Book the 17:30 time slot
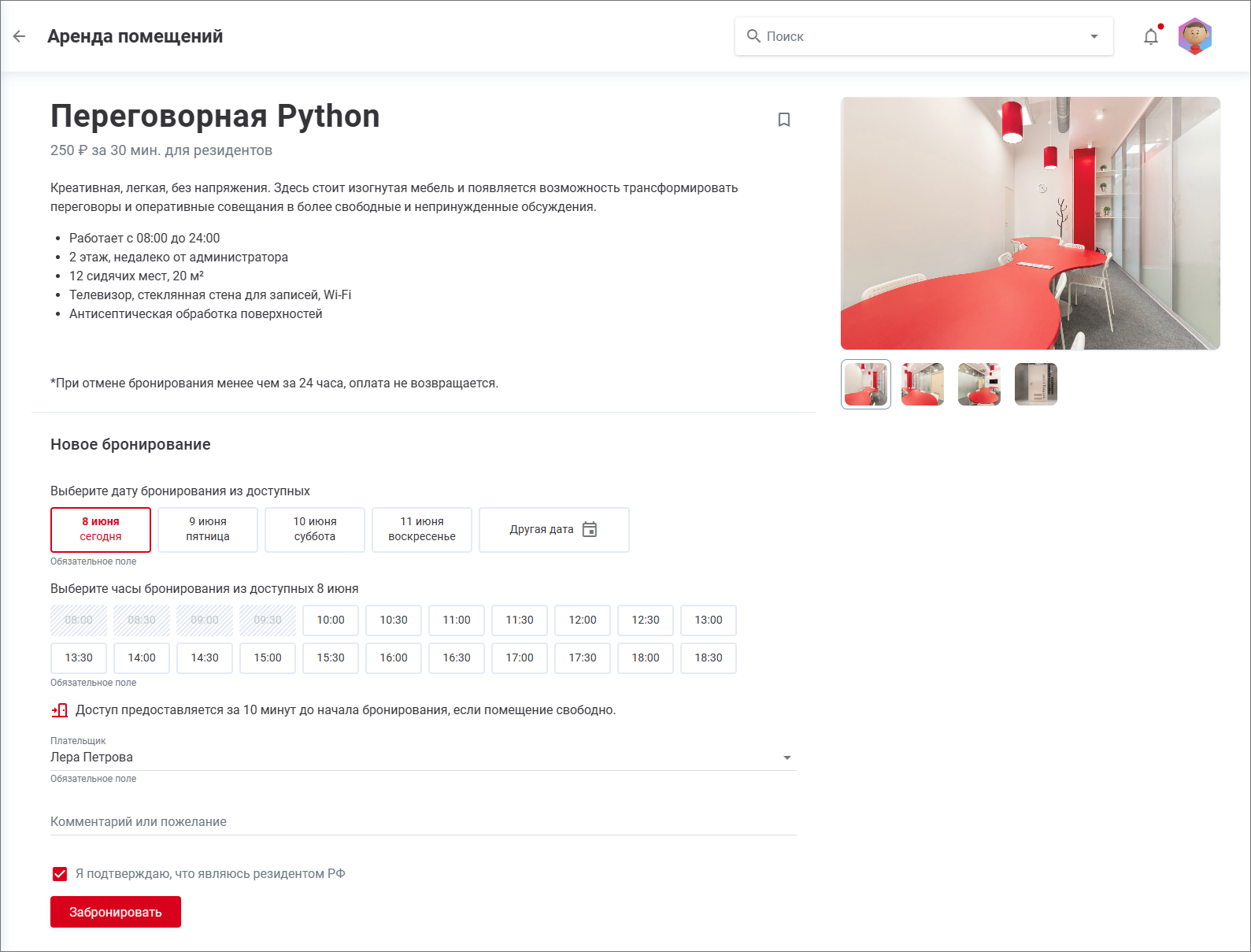This screenshot has width=1251, height=952. point(583,658)
